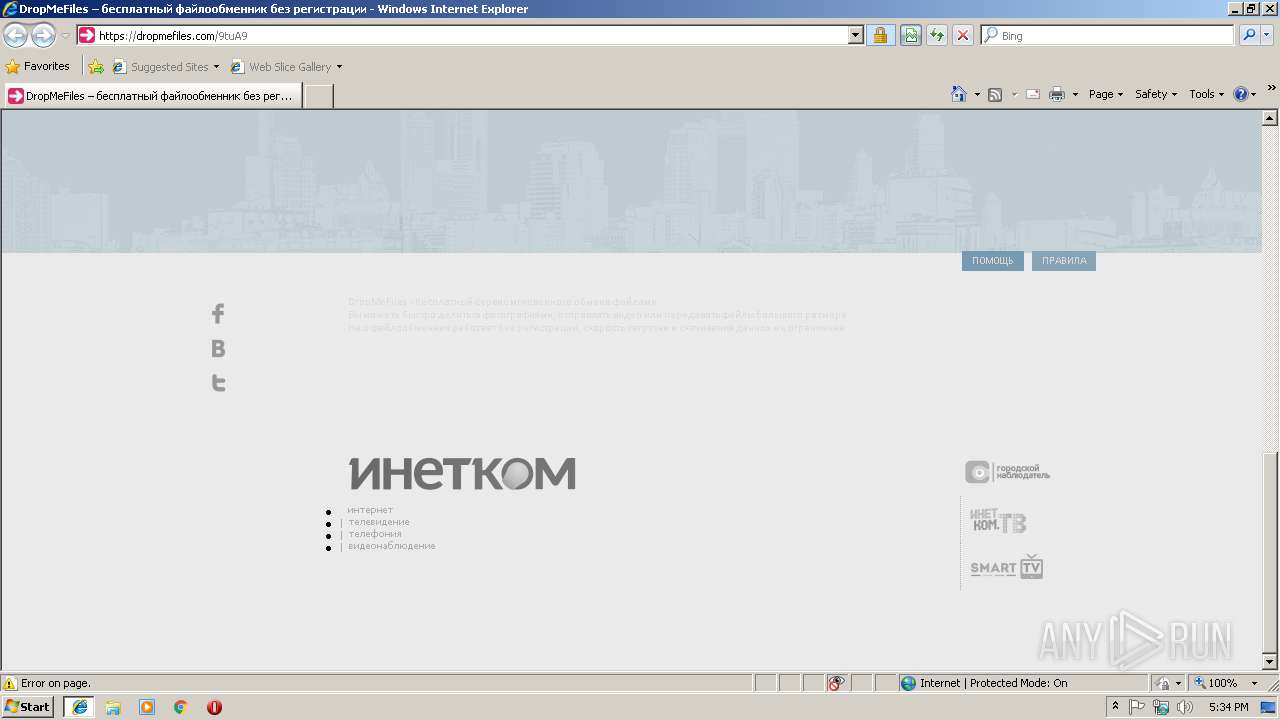1280x720 pixels.
Task: Show hidden tray icons arrow
Action: 1116,707
